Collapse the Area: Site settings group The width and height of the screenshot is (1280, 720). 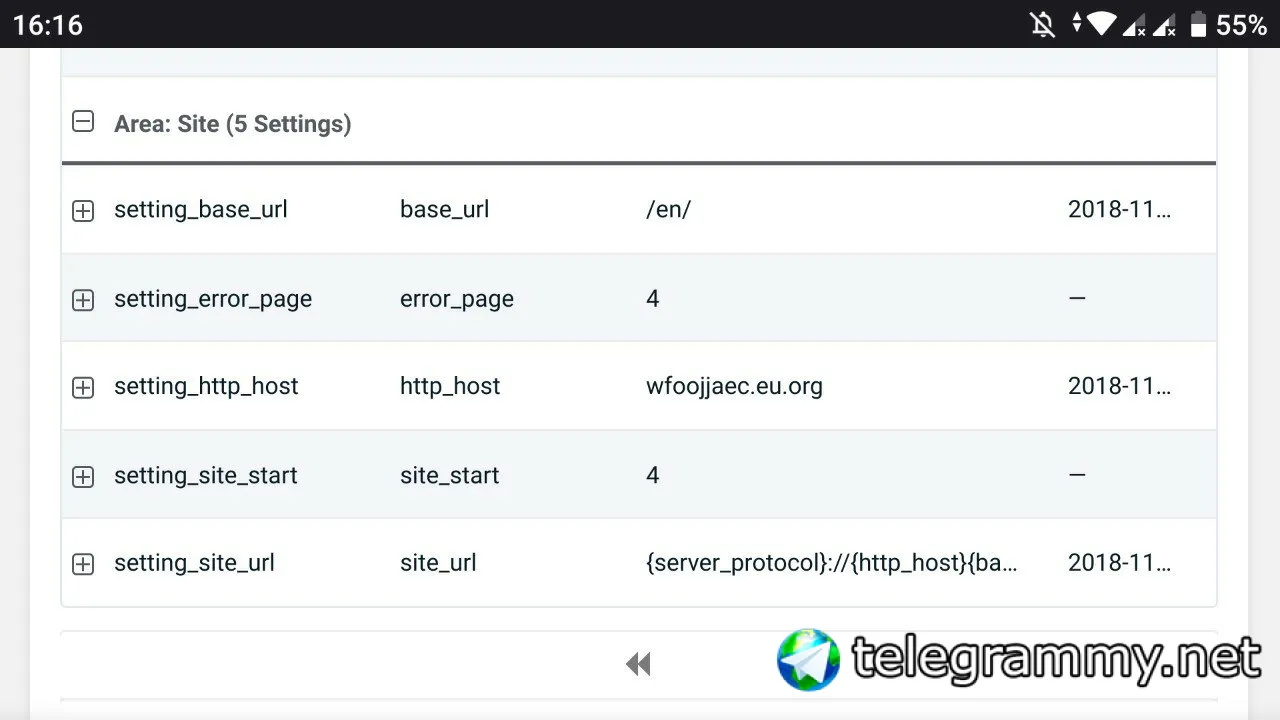tap(83, 122)
